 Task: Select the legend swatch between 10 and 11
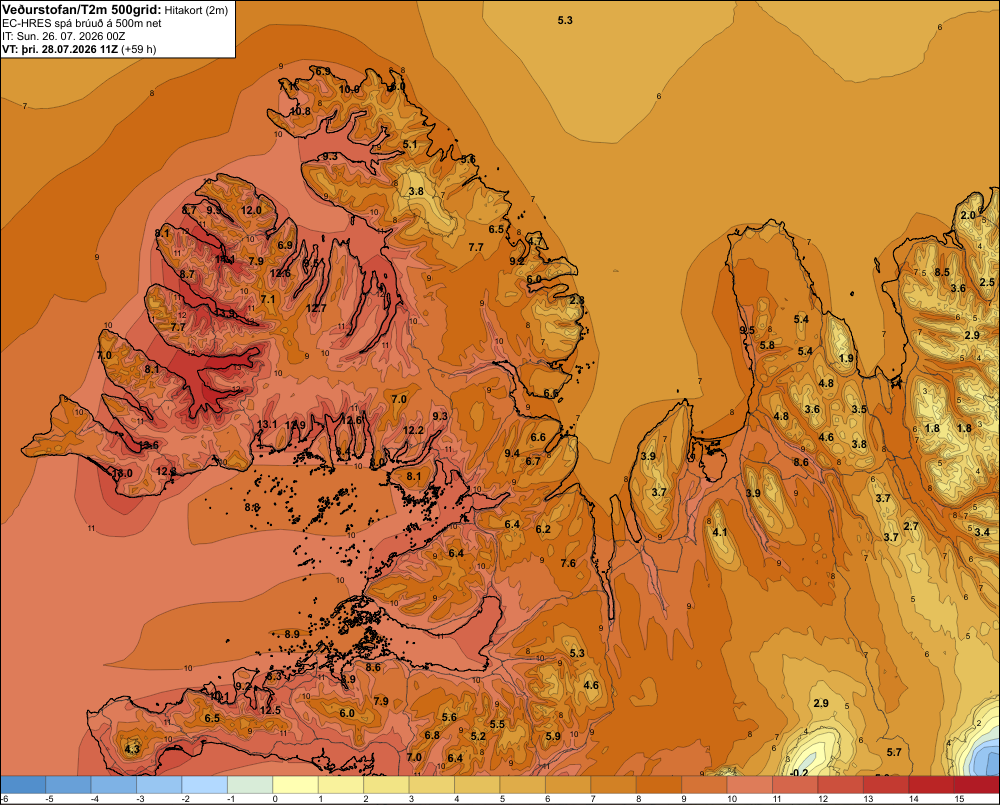pyautogui.click(x=749, y=785)
